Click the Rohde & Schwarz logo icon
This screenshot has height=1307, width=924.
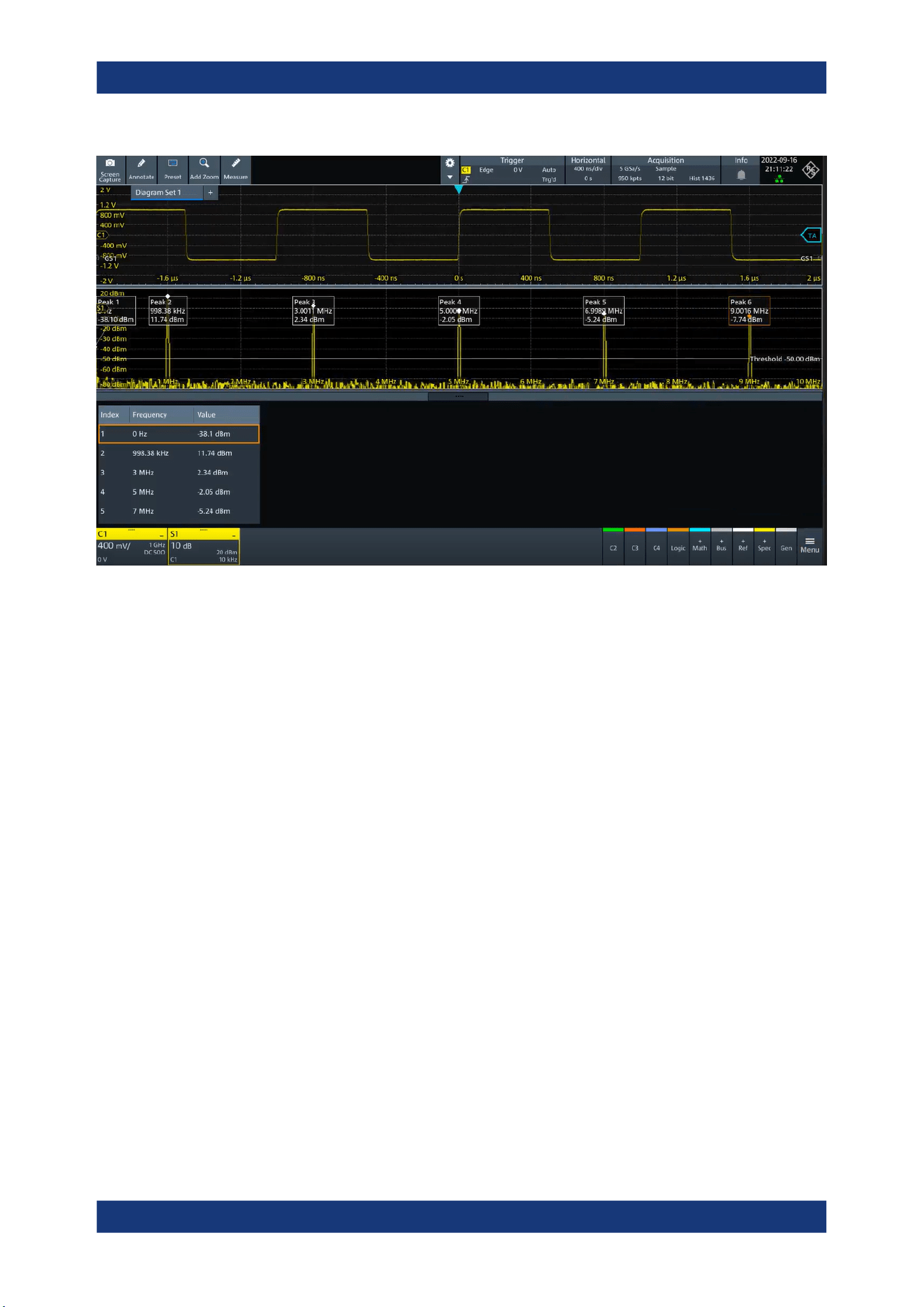tap(810, 170)
